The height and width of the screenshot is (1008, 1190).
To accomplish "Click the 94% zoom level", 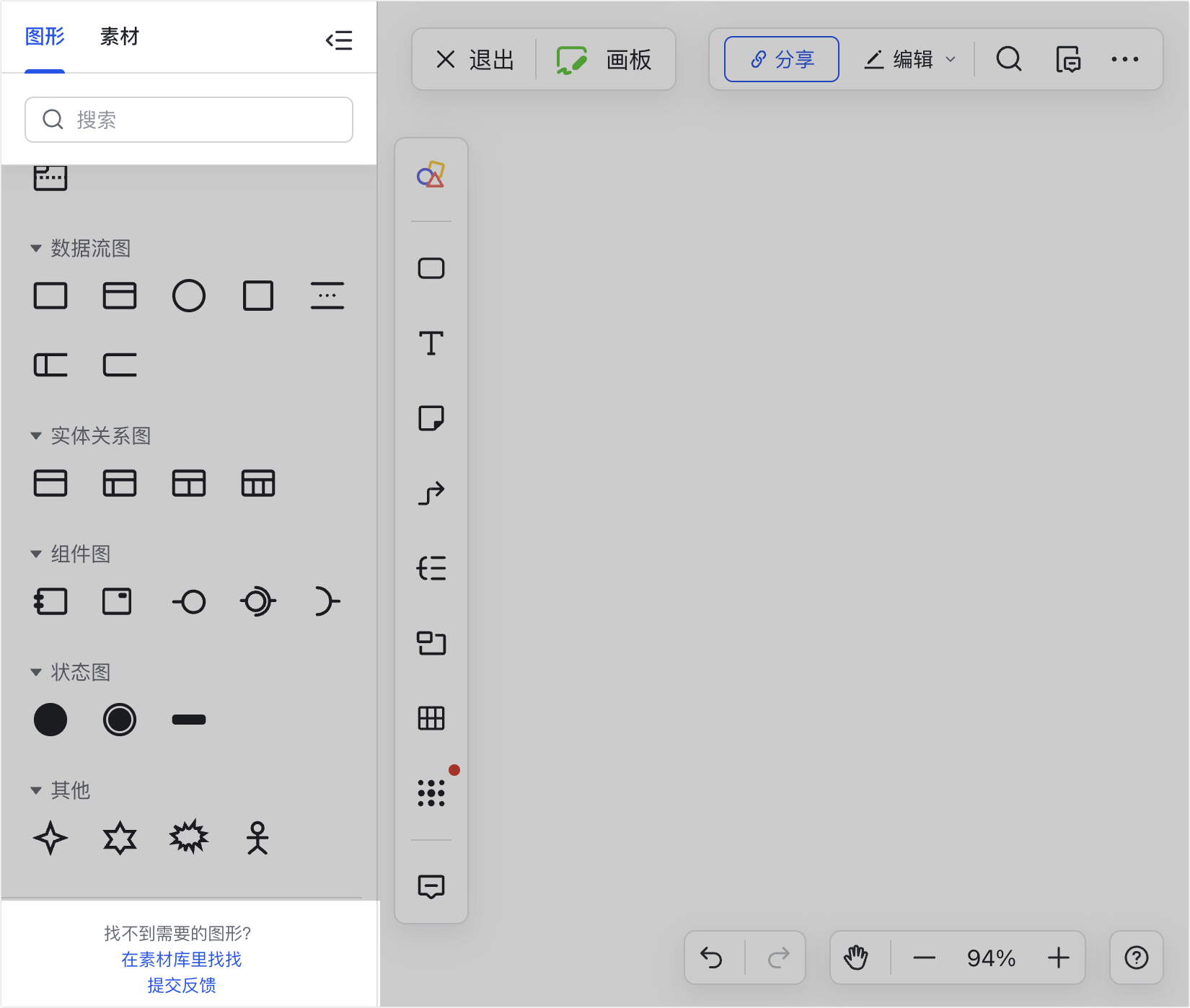I will point(991,958).
